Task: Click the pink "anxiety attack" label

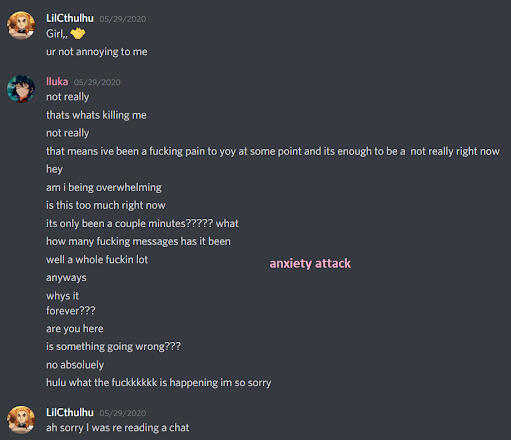Action: click(310, 263)
